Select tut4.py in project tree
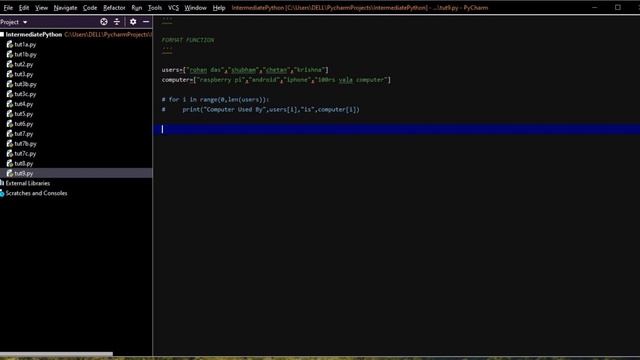The height and width of the screenshot is (360, 640). [24, 104]
